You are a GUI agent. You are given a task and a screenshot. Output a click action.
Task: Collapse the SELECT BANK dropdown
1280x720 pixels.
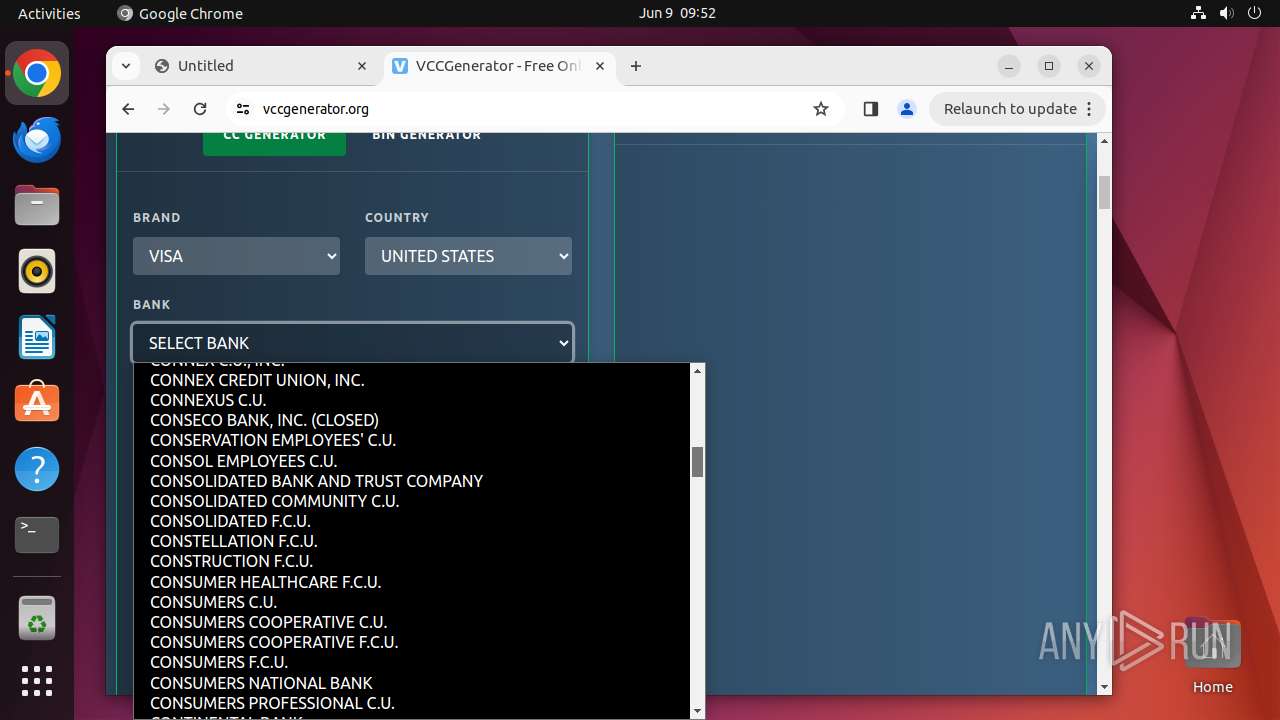pyautogui.click(x=352, y=343)
